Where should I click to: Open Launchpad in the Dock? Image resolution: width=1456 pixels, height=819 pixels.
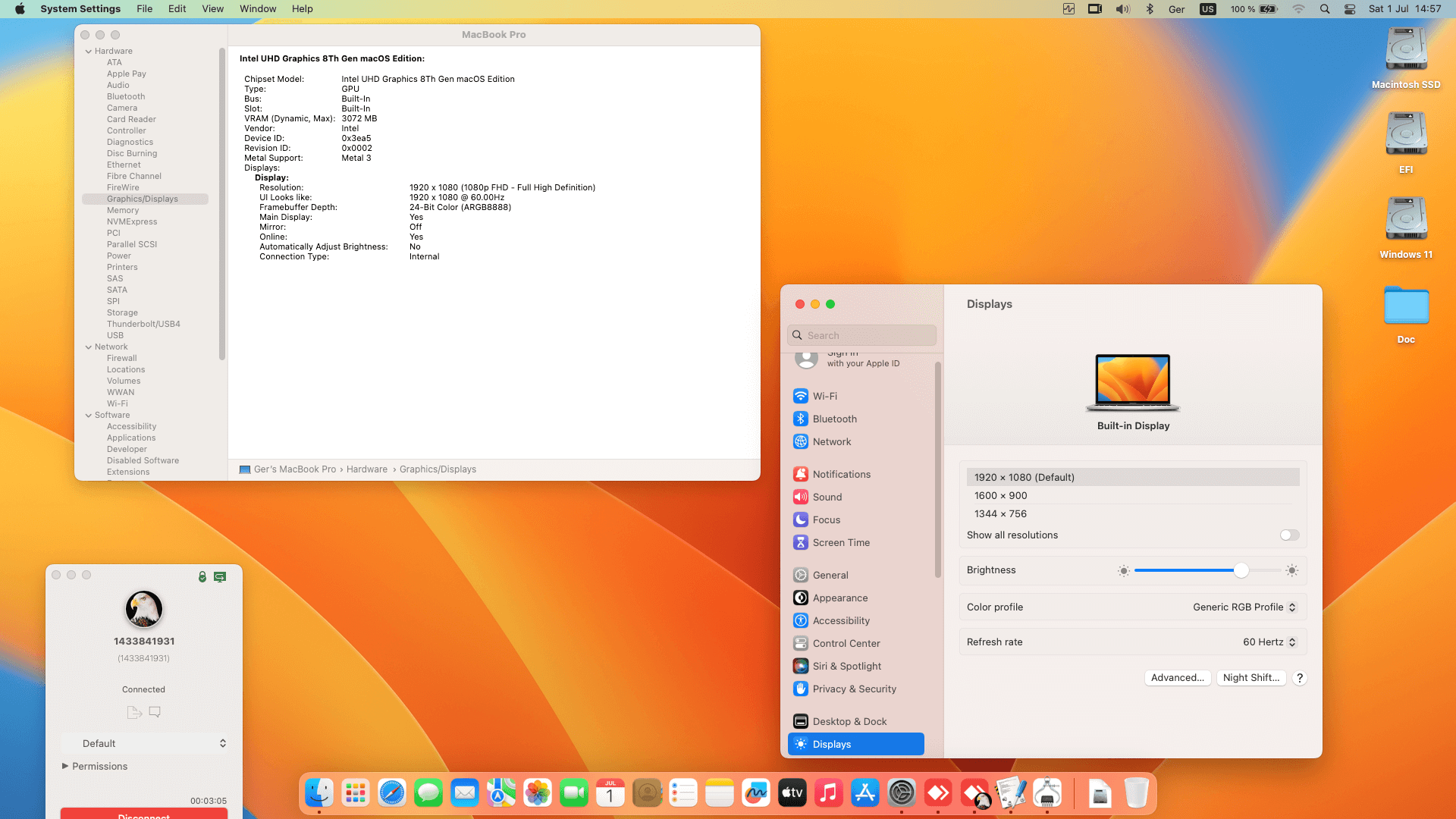(x=356, y=793)
